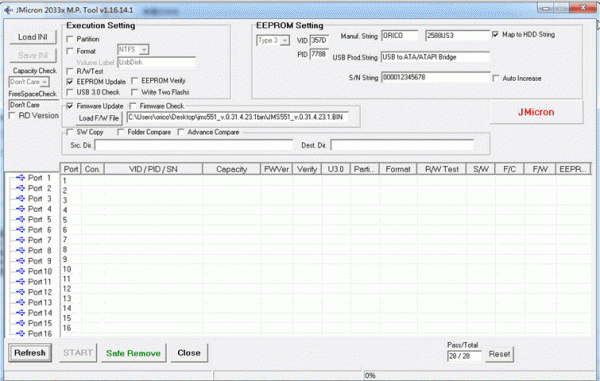Click the USB icon for Port 14
This screenshot has width=600, height=381.
pos(20,313)
